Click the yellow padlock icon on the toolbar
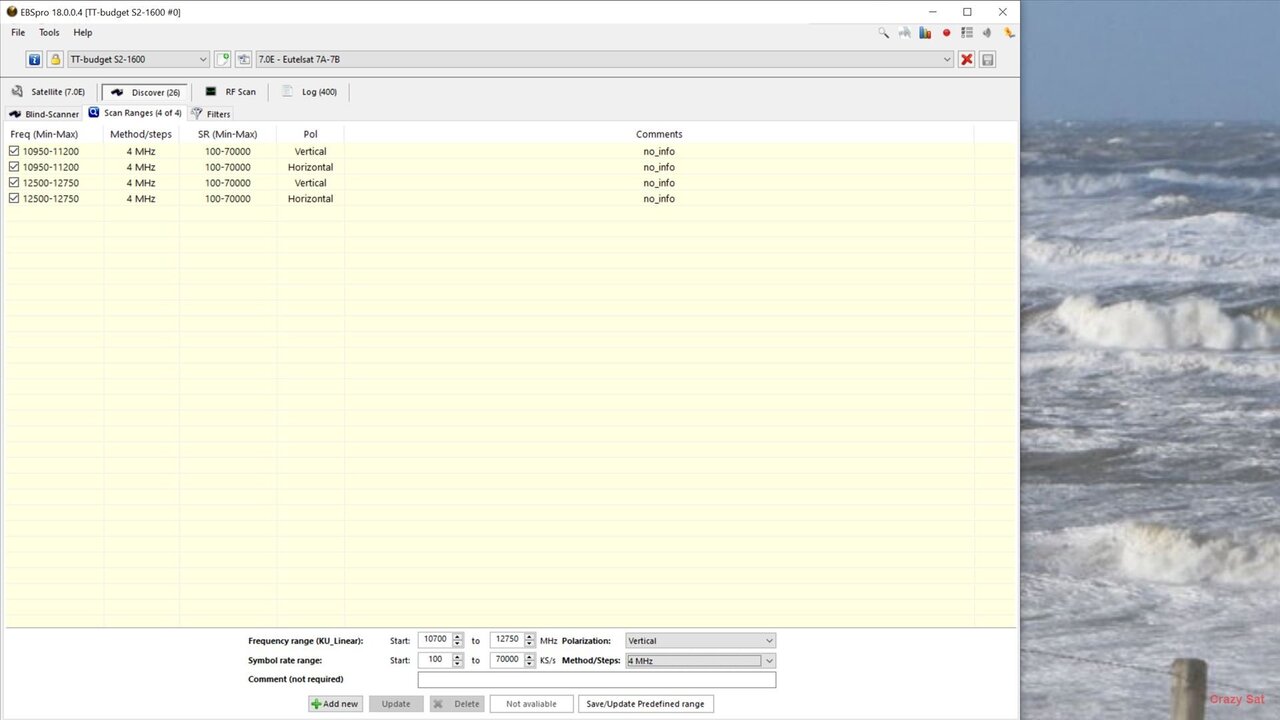This screenshot has height=720, width=1280. tap(56, 59)
